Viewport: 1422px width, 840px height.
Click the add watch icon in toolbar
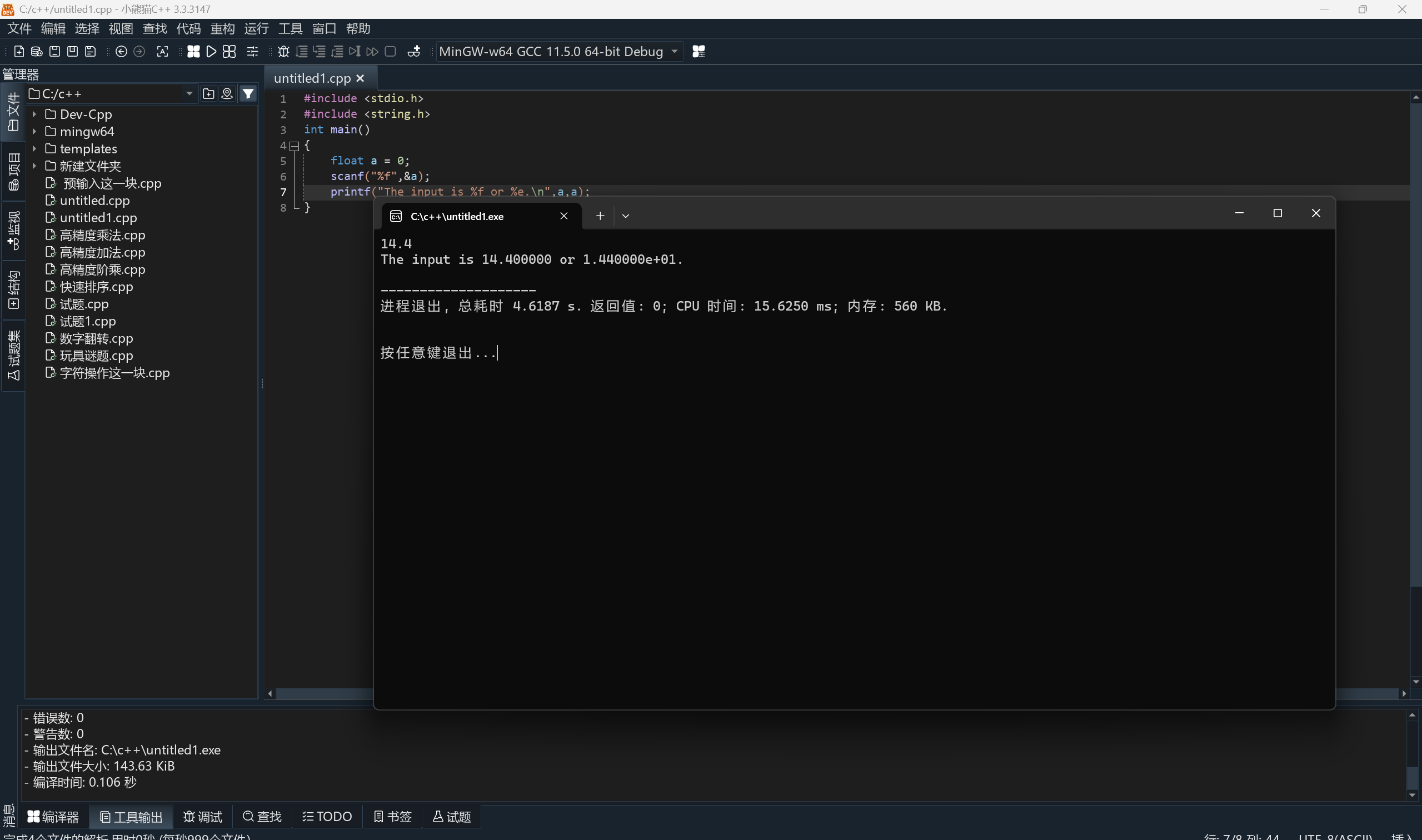coord(414,52)
